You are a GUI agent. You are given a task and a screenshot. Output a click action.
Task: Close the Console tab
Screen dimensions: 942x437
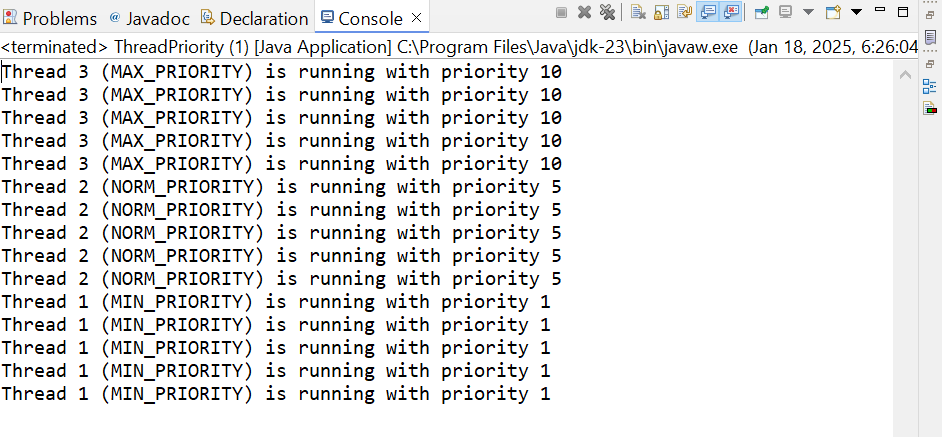pyautogui.click(x=416, y=18)
